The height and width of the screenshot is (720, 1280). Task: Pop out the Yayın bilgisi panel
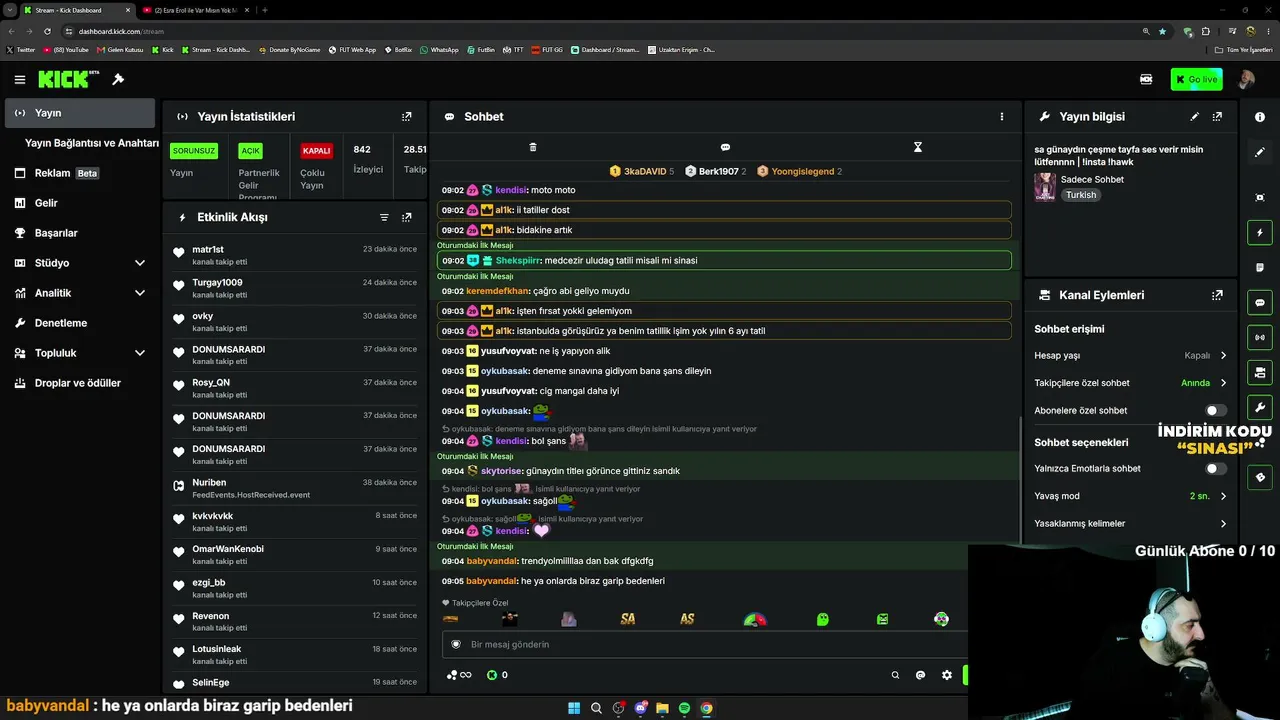[1217, 117]
